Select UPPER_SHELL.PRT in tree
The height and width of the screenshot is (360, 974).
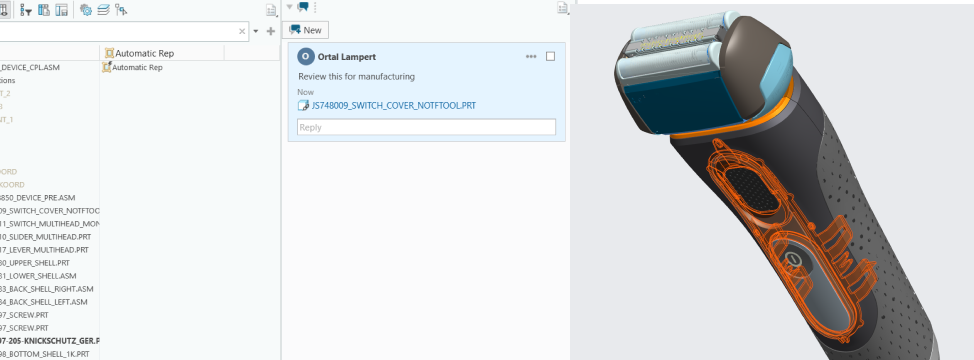(35, 263)
